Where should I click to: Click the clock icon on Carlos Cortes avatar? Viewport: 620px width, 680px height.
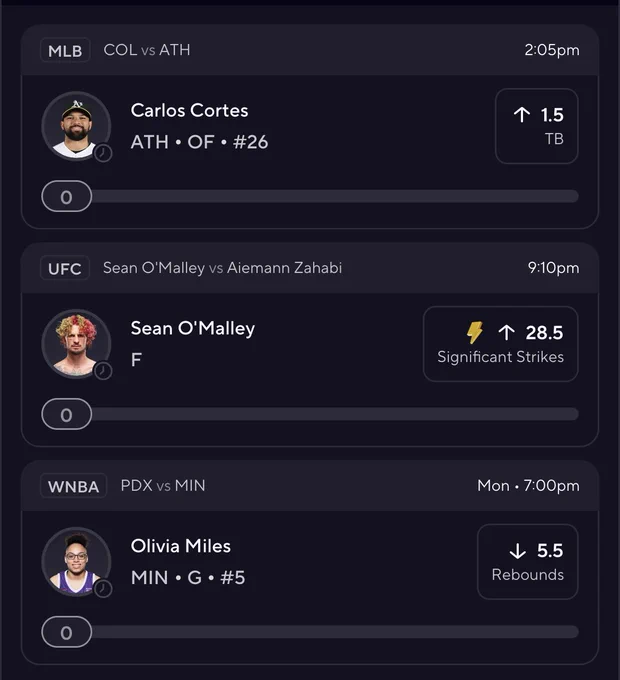coord(103,153)
